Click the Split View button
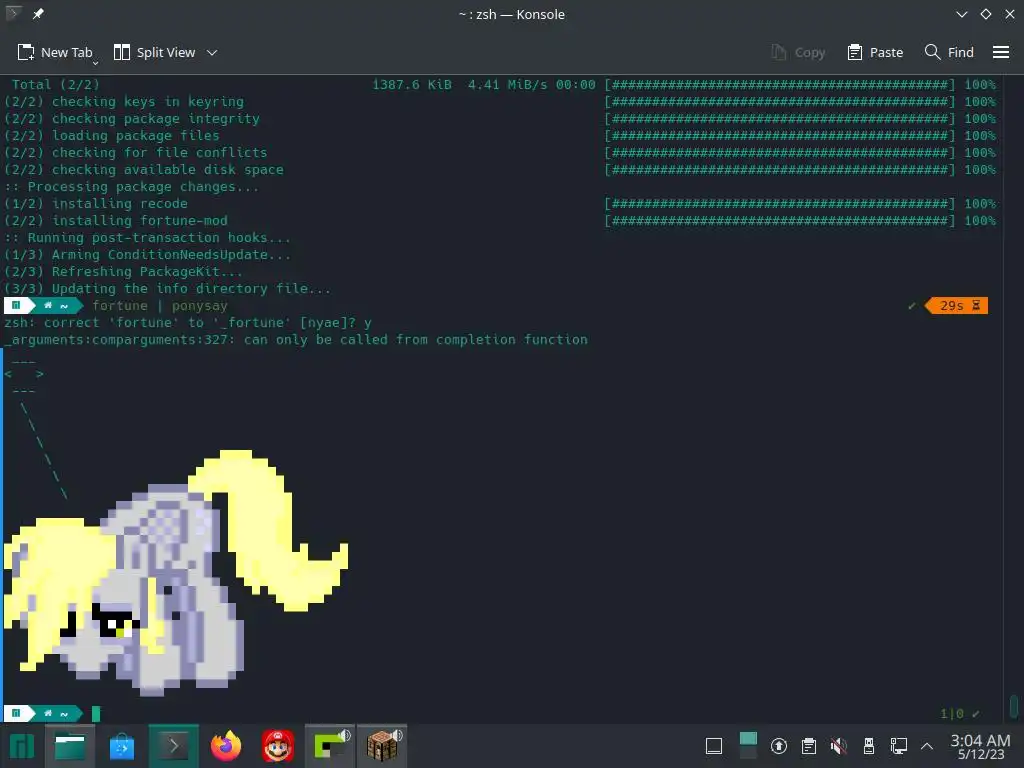 coord(155,52)
